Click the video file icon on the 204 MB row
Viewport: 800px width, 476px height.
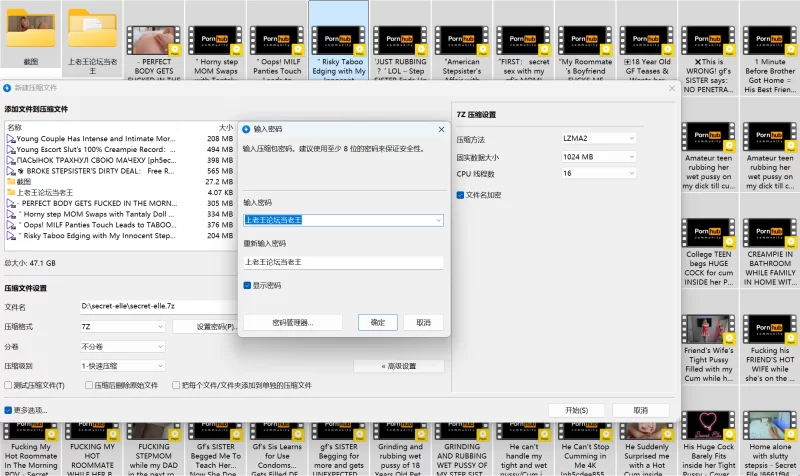tap(11, 236)
